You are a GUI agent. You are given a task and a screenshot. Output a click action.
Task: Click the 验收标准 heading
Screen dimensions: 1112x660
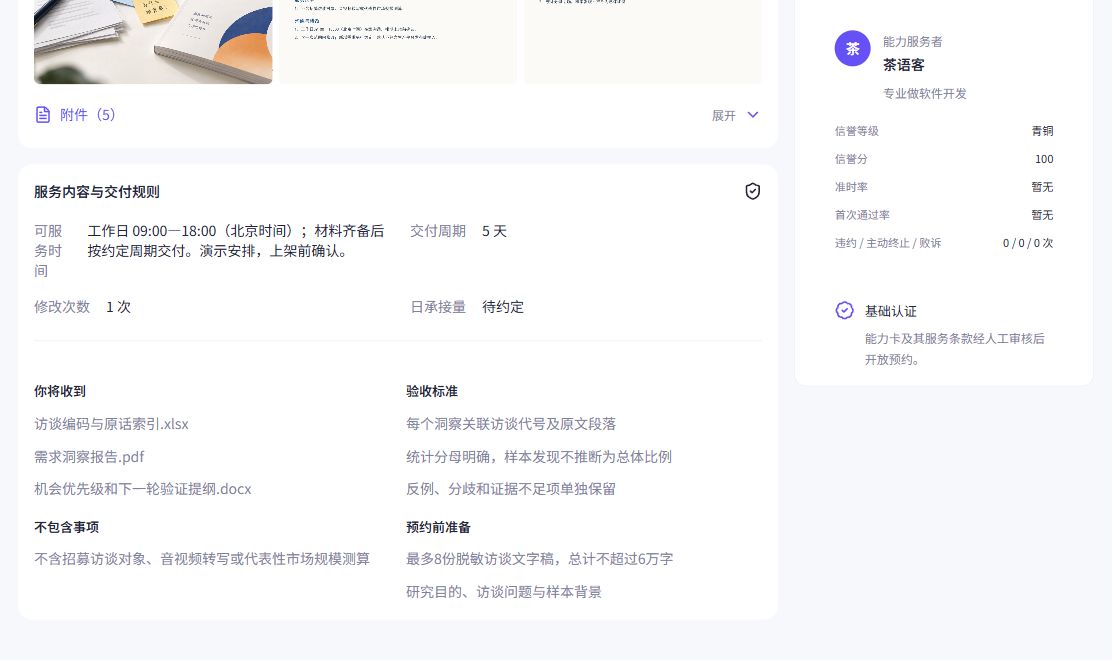pyautogui.click(x=432, y=391)
